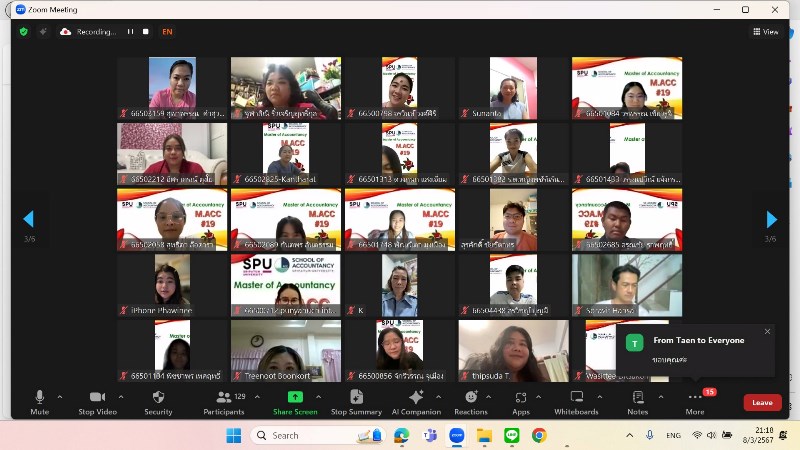Expand audio options next to Mute

pos(60,396)
